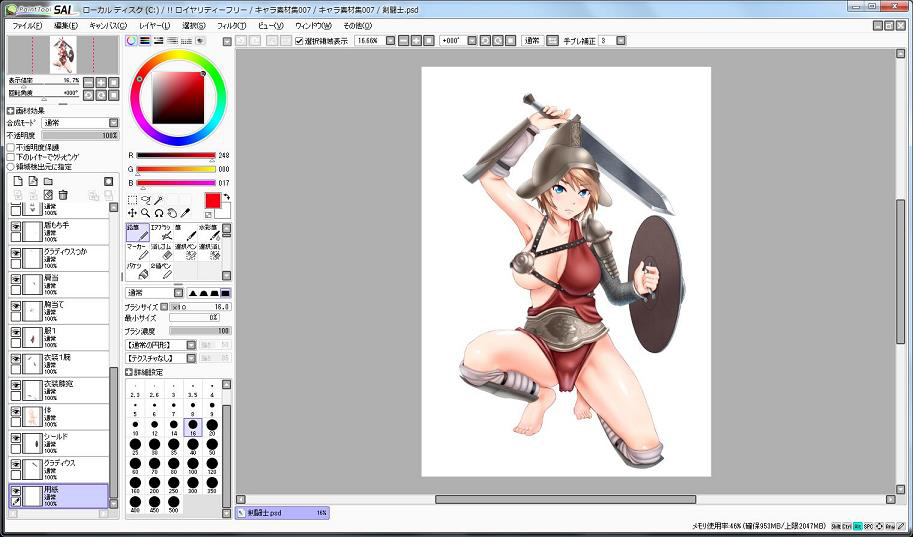Open the レイヤー menu

[154, 25]
